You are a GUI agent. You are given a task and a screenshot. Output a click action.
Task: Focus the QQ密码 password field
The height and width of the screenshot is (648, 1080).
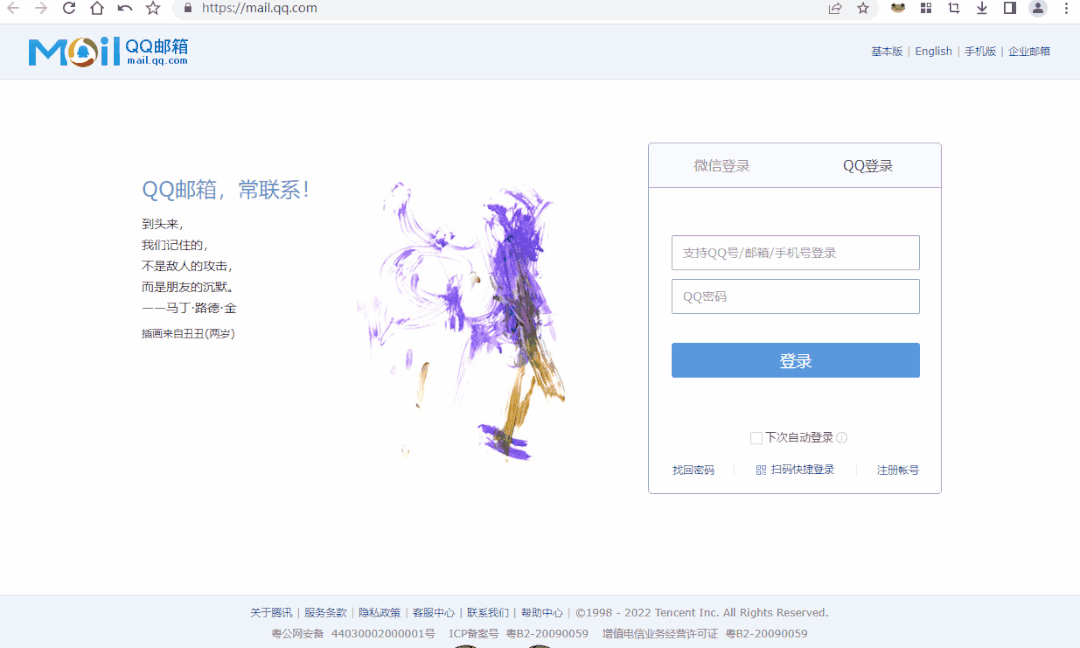(x=796, y=297)
